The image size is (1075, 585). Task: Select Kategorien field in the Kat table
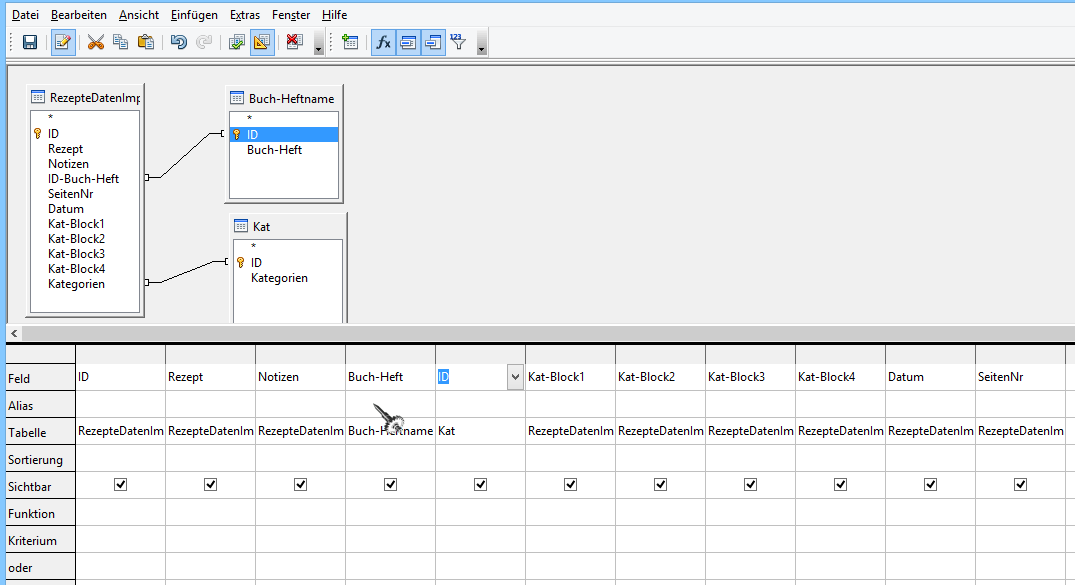pos(279,278)
